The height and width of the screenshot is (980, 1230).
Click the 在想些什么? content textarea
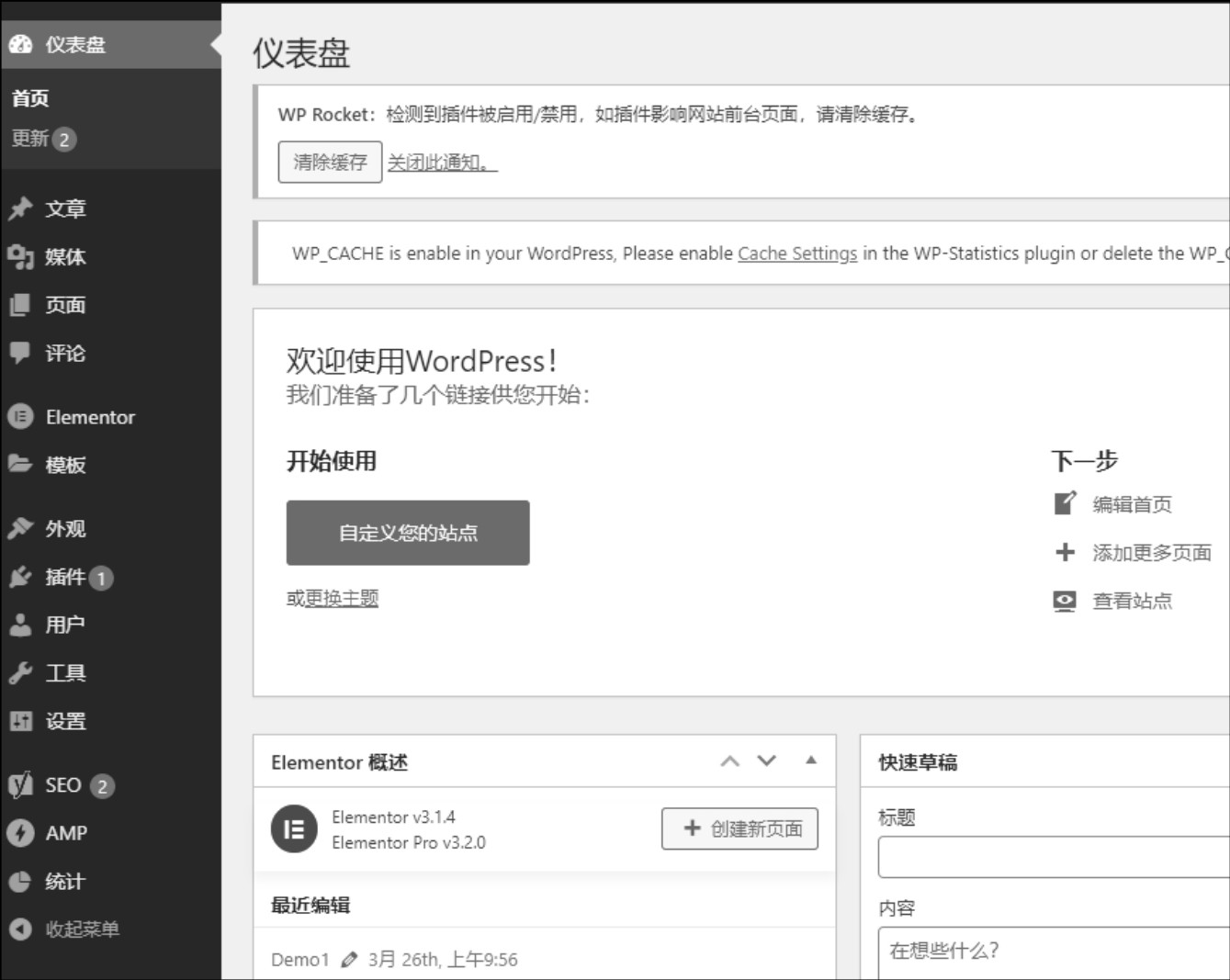[1054, 953]
